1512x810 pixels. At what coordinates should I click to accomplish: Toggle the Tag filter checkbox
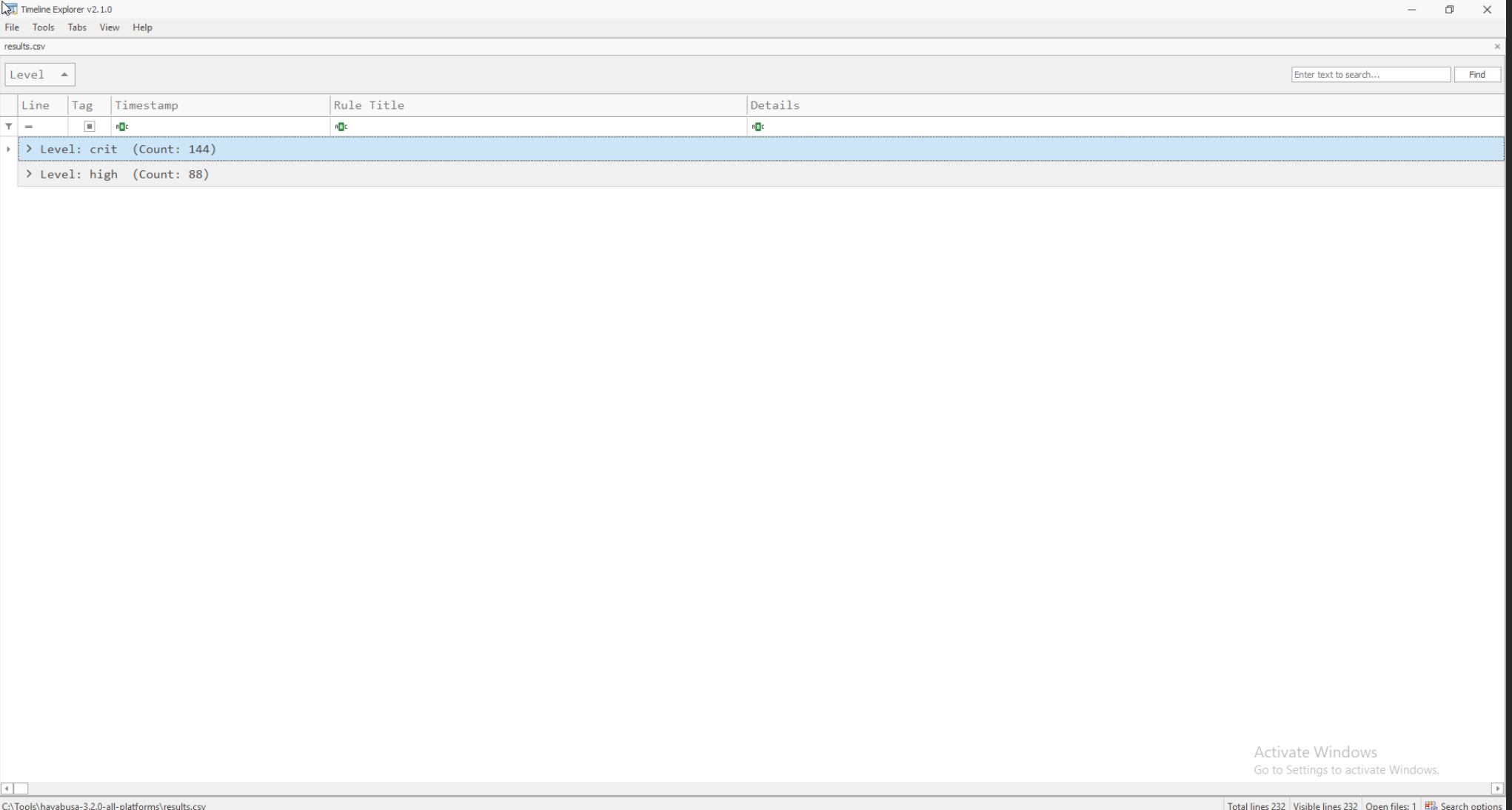[x=90, y=127]
